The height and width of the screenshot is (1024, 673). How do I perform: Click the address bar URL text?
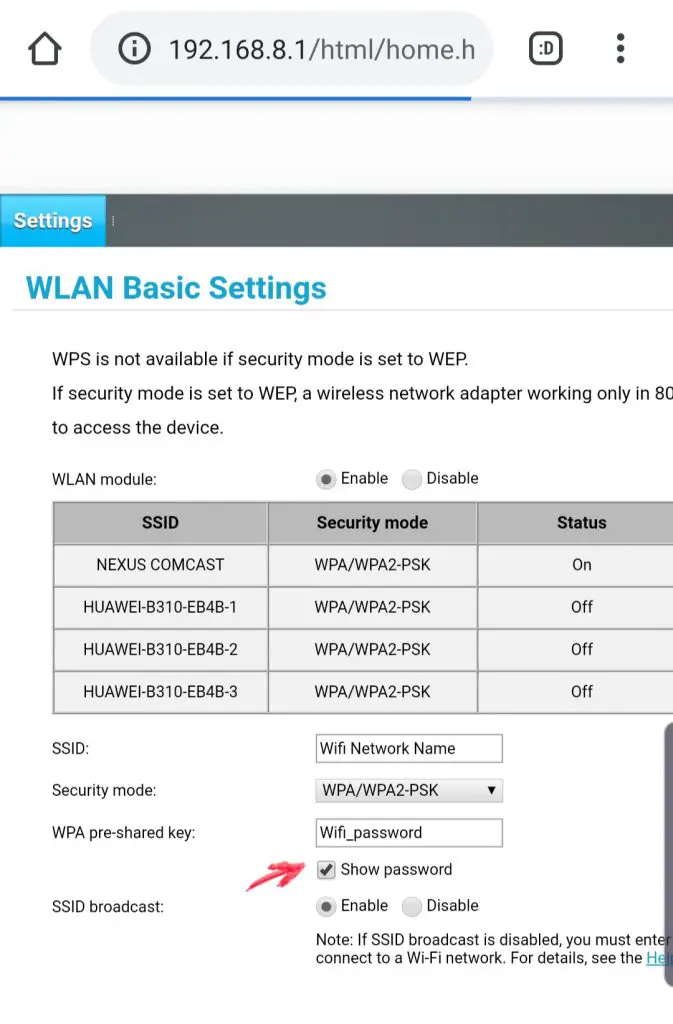pos(321,49)
